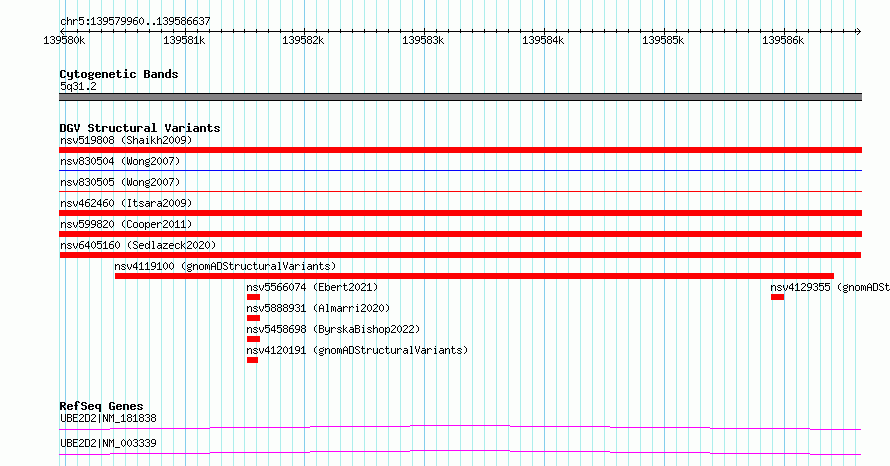Click the 139580k ruler tick label
The height and width of the screenshot is (466, 890).
64,40
